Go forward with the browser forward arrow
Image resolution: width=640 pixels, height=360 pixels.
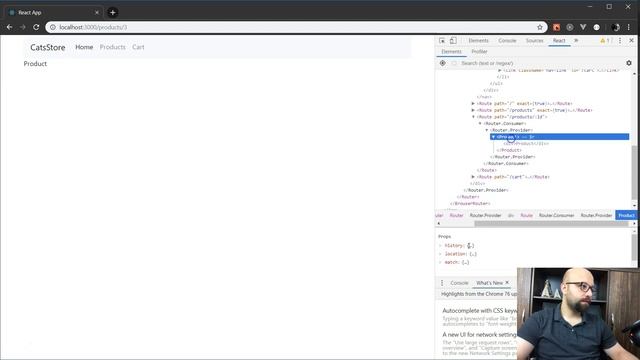[x=23, y=27]
